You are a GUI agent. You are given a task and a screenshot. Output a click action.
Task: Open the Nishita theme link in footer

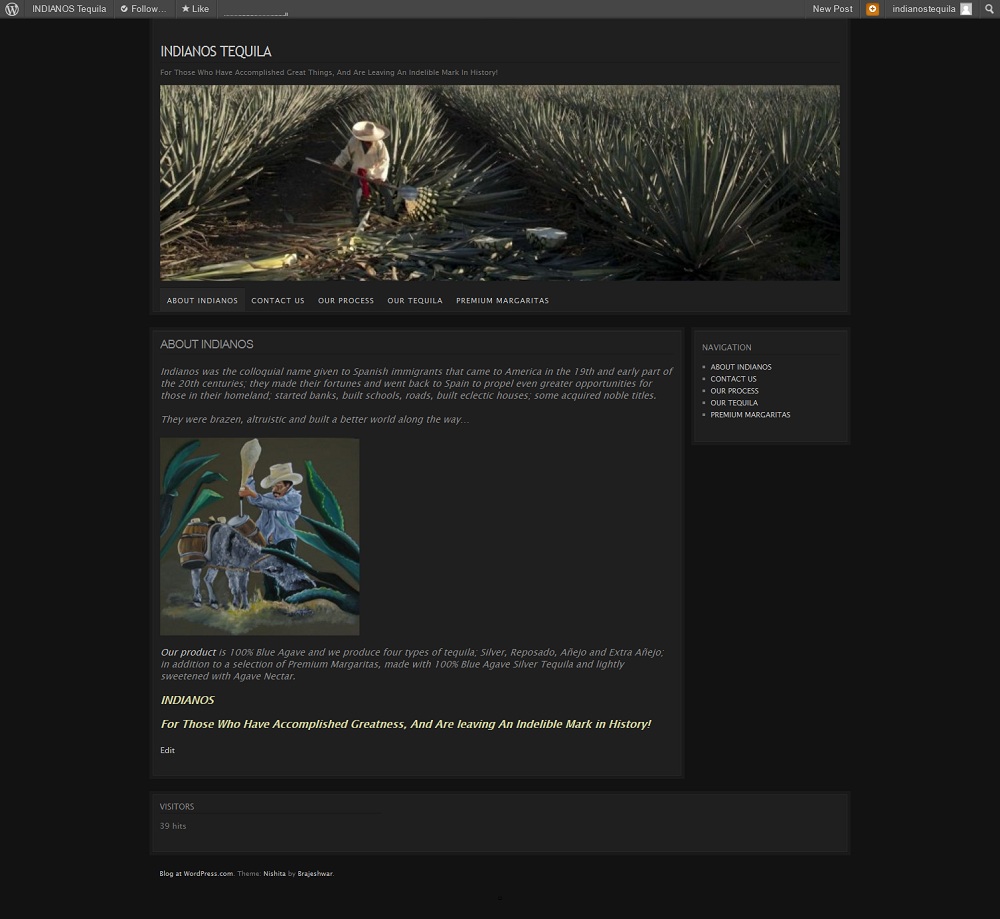[x=274, y=874]
